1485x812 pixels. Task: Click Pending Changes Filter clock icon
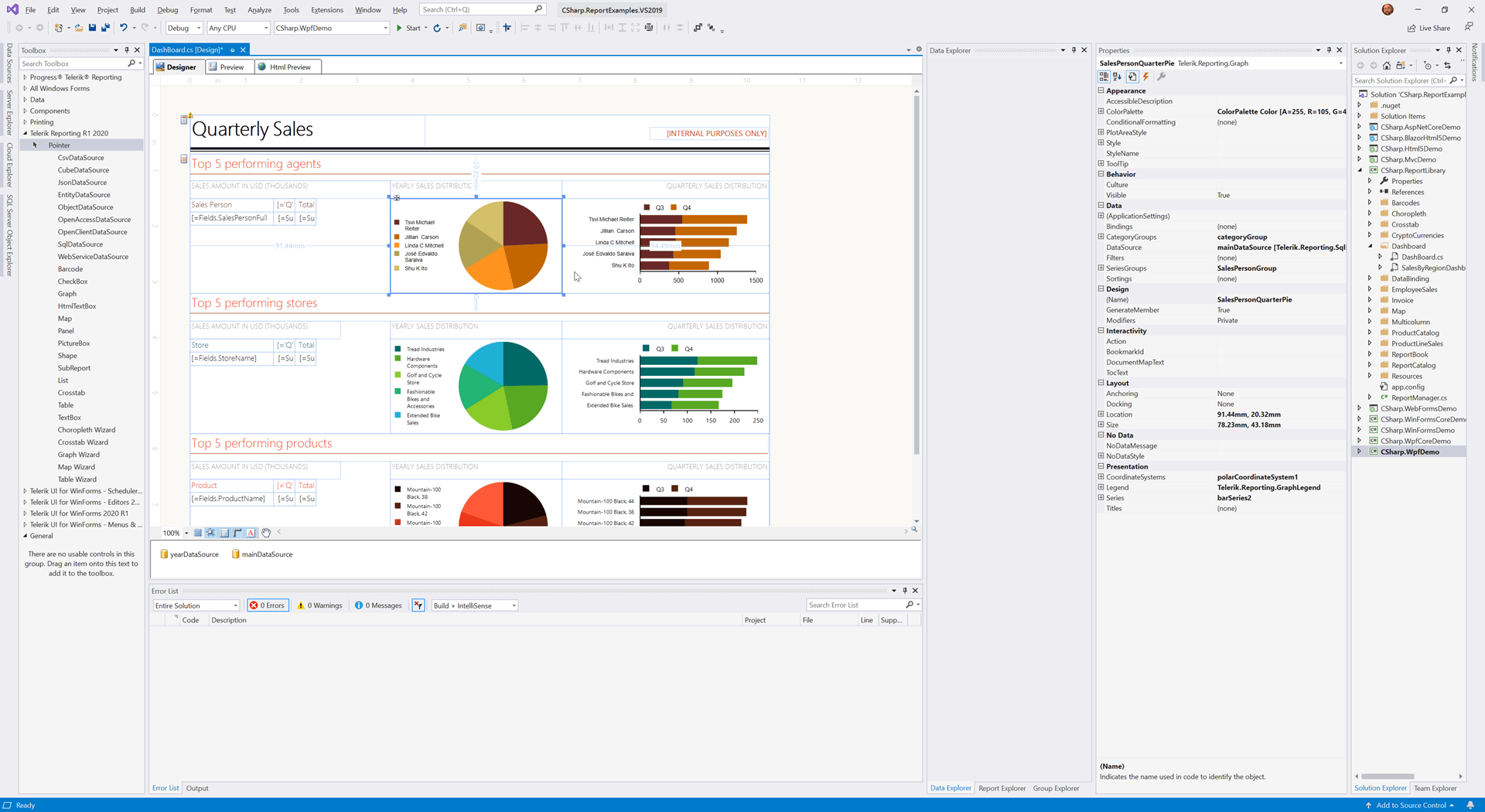tap(1429, 66)
